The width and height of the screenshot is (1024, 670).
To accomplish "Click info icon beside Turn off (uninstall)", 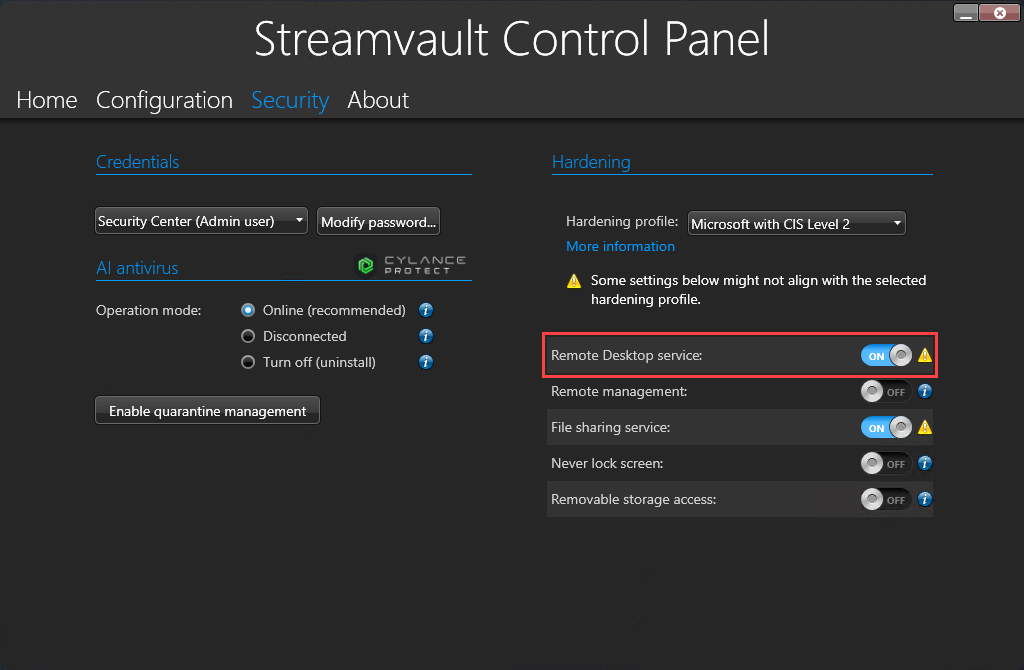I will tap(426, 362).
